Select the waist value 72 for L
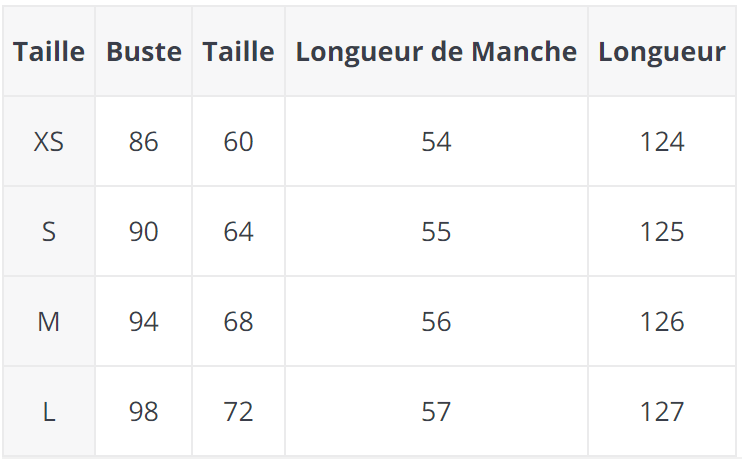Viewport: 742px width, 459px height. click(238, 412)
